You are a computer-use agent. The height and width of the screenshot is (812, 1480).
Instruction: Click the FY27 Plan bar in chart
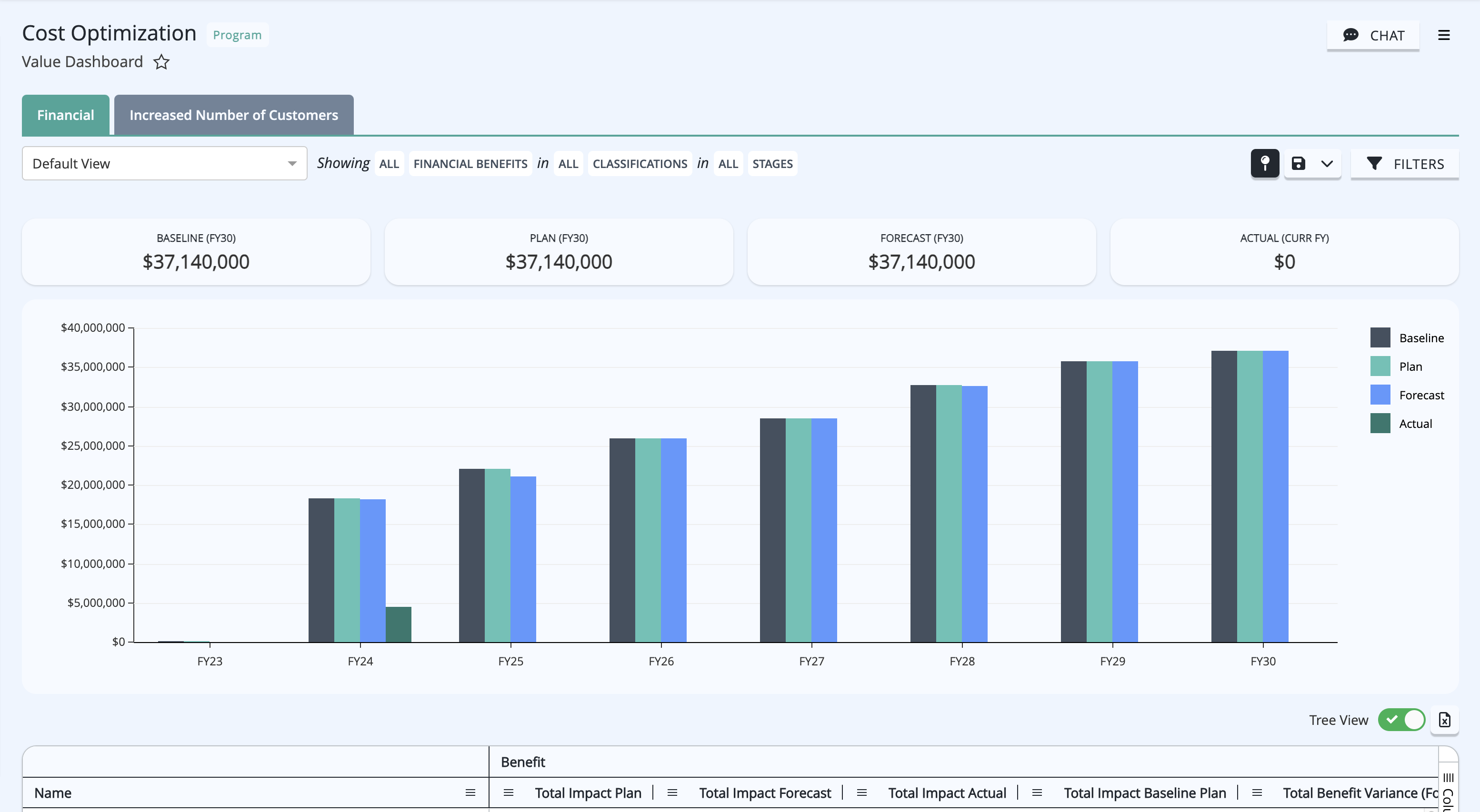pyautogui.click(x=799, y=531)
